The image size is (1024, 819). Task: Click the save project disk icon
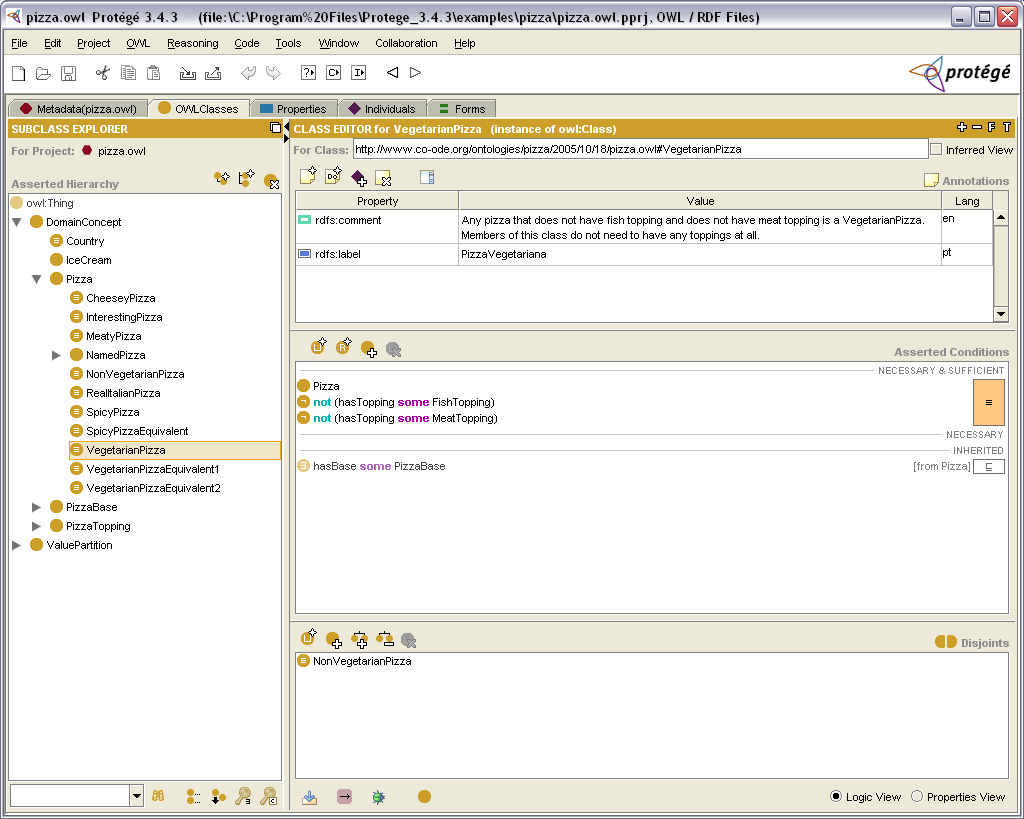(x=69, y=73)
